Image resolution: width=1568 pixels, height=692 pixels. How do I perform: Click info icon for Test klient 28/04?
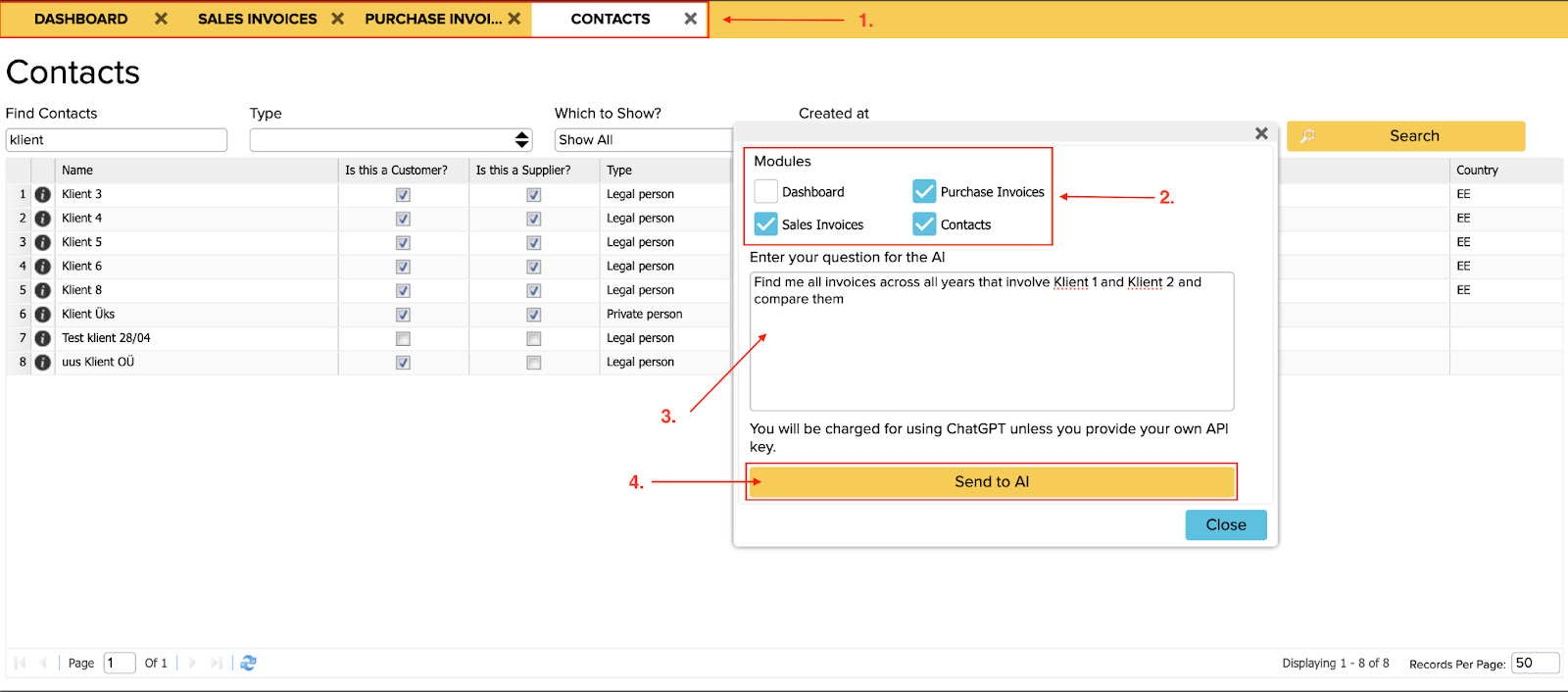tap(42, 338)
